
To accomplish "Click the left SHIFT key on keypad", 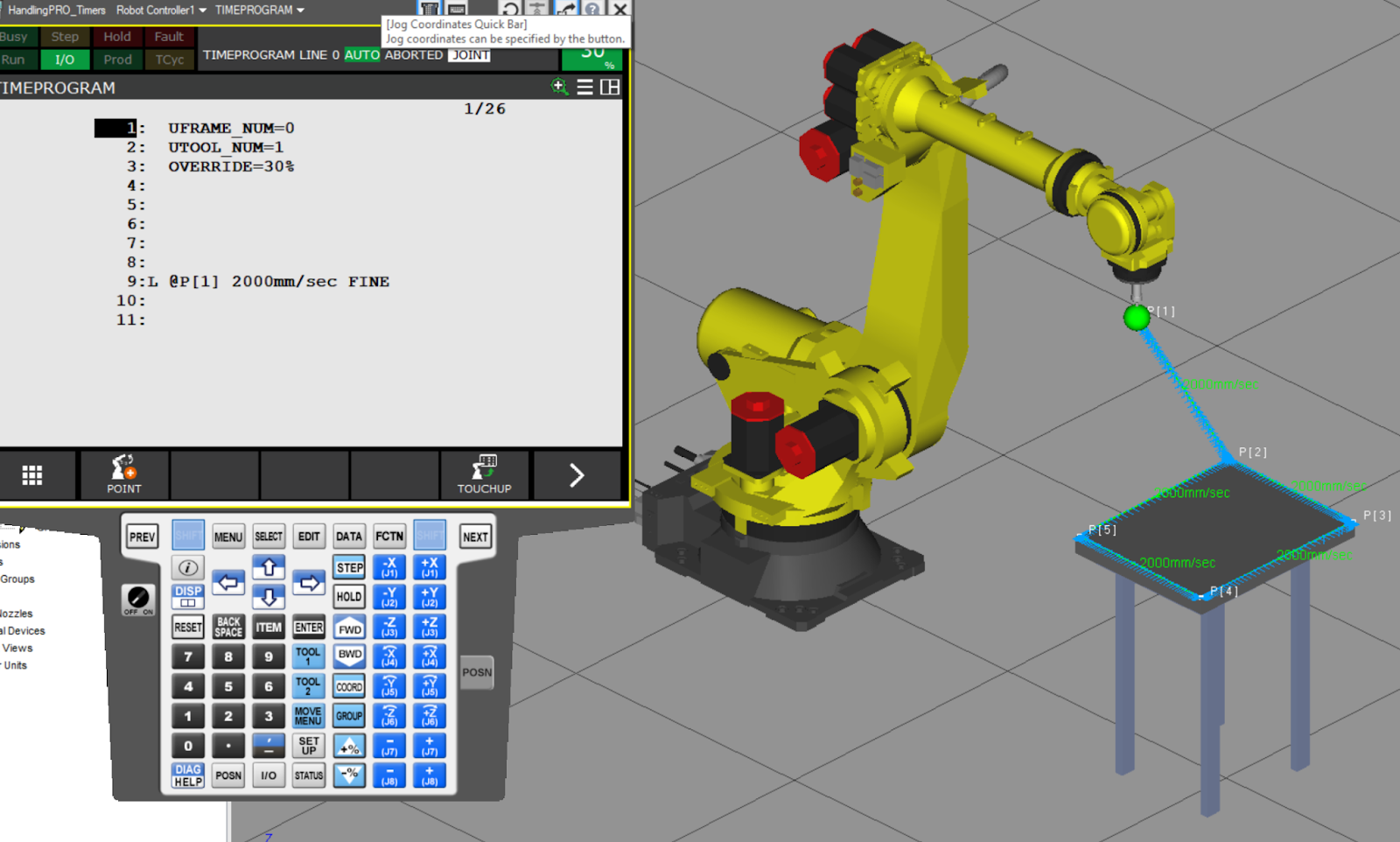I will tap(187, 536).
